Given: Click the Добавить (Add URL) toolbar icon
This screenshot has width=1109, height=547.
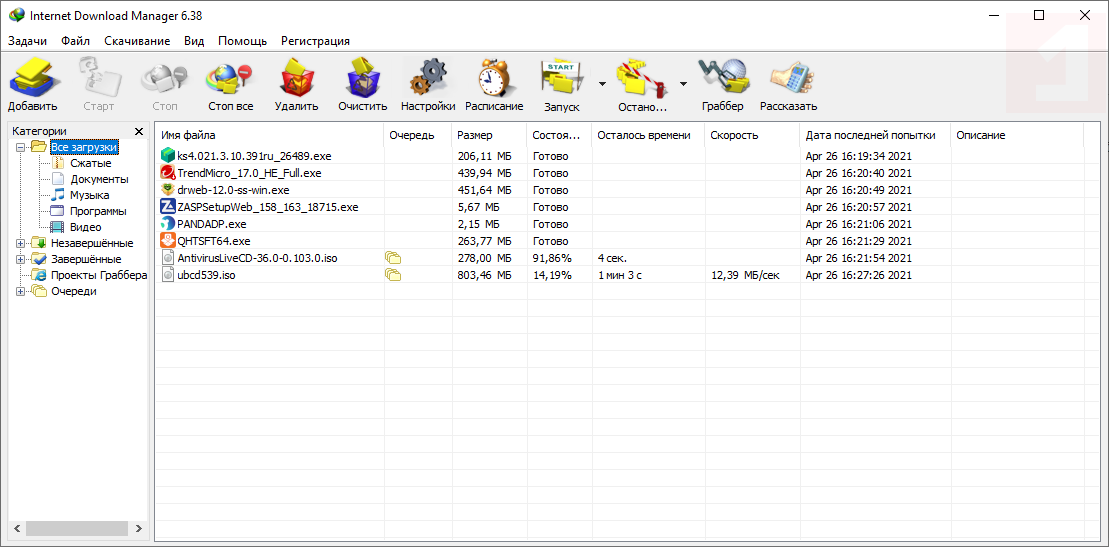Looking at the screenshot, I should pos(33,78).
